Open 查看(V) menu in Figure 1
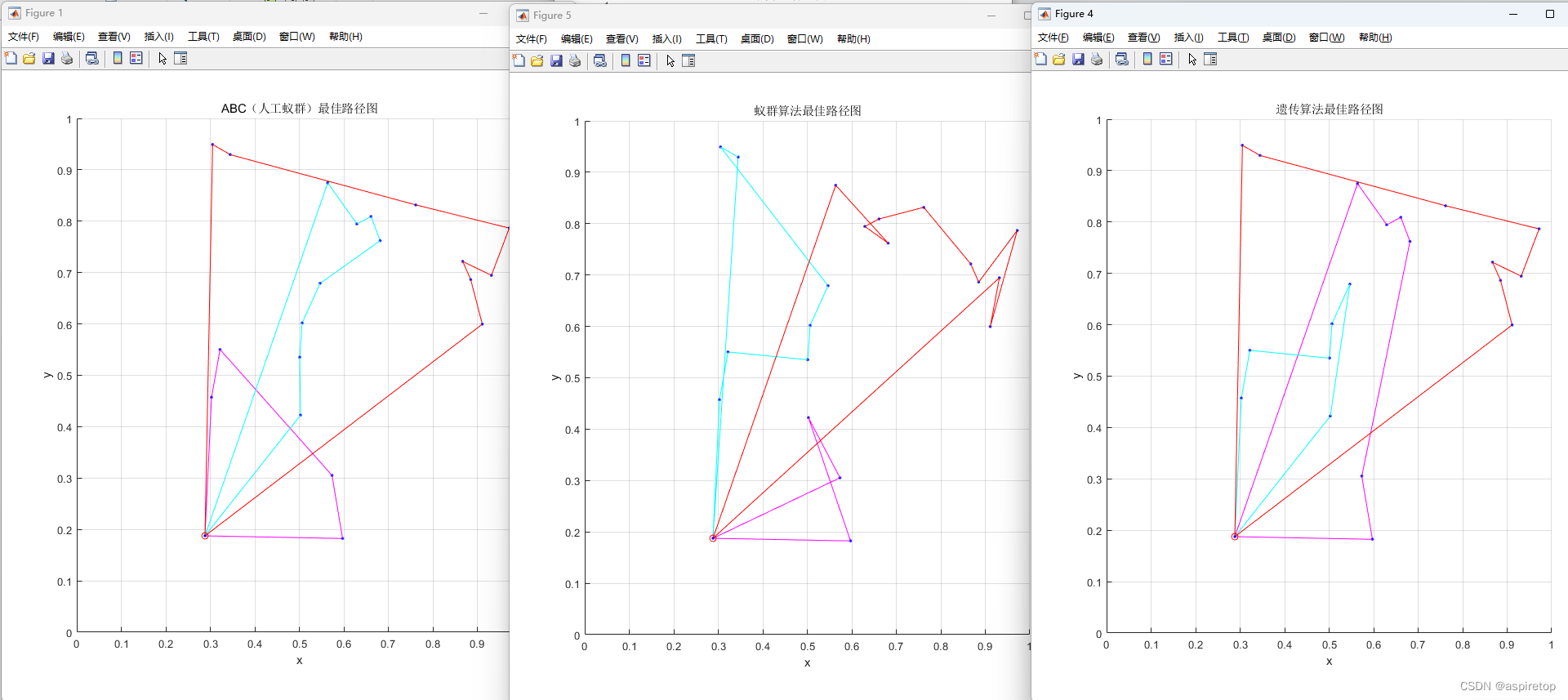Screen dimensions: 1568x700 click(x=114, y=37)
